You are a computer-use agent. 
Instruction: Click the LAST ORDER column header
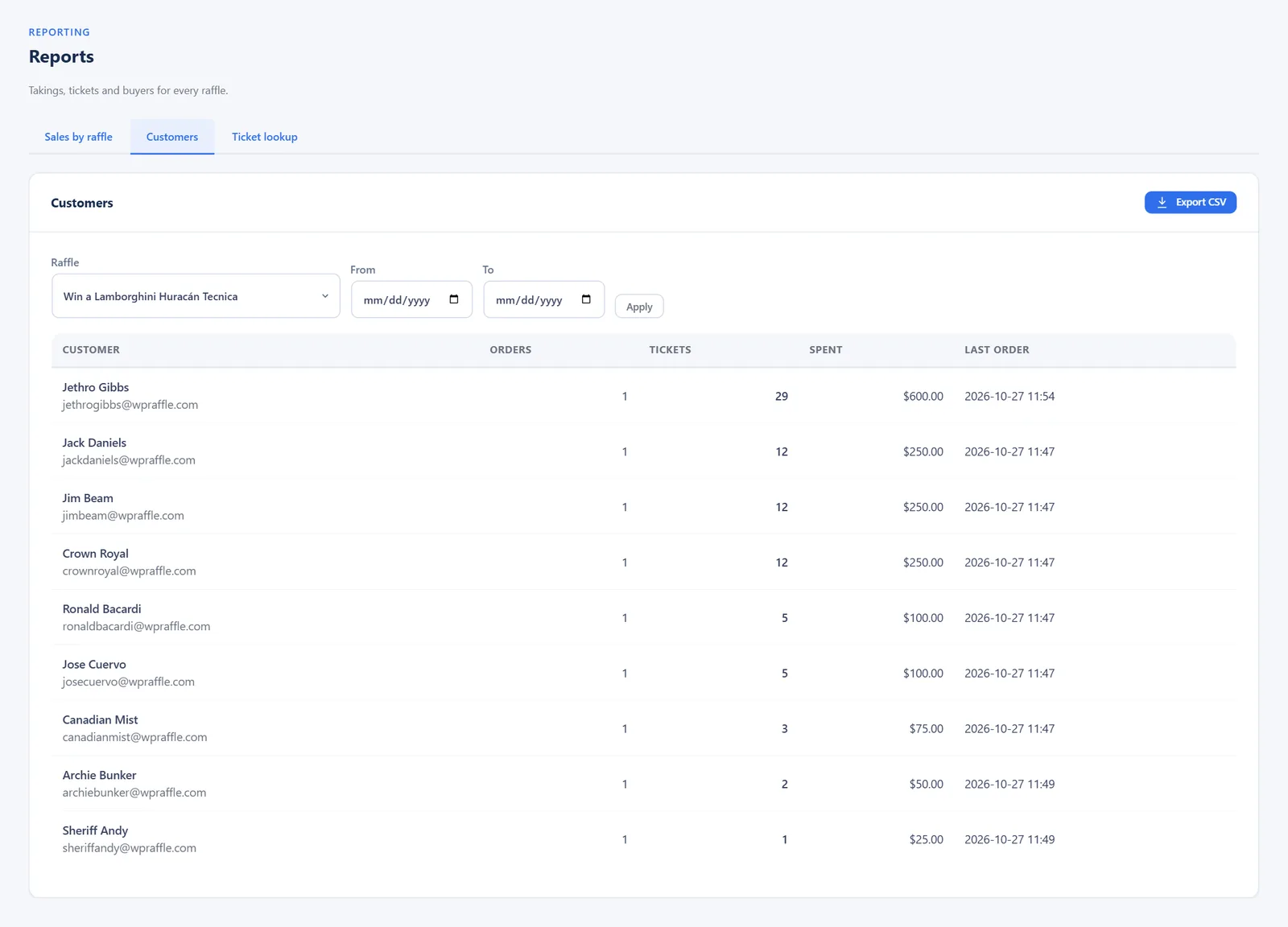[x=997, y=350]
